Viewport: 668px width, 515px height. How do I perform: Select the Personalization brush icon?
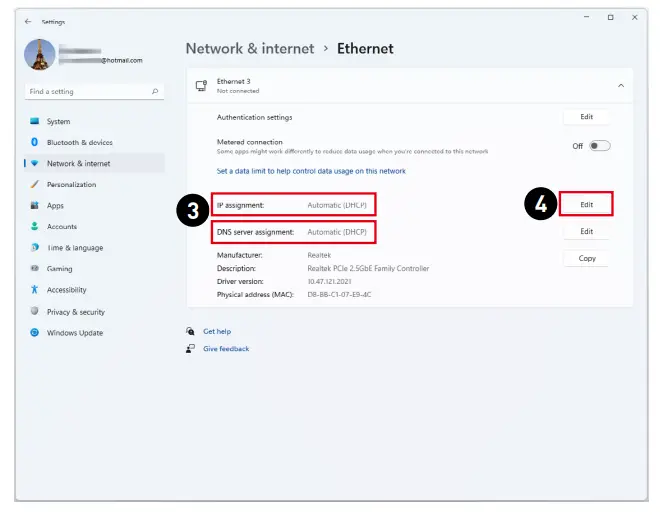click(x=35, y=185)
